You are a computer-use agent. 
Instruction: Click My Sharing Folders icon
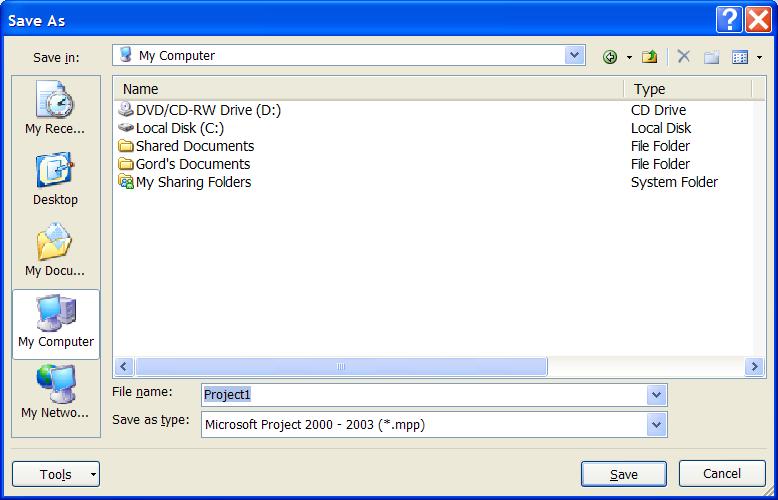click(x=126, y=182)
